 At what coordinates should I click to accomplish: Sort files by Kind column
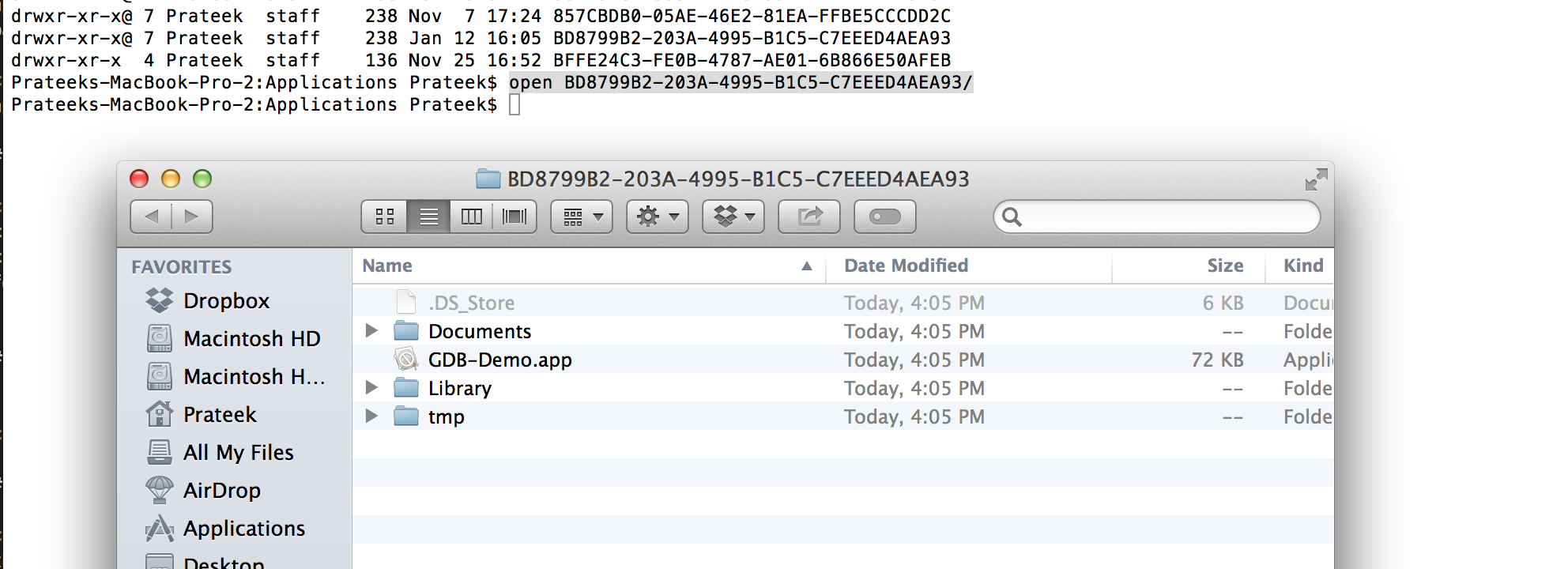1300,266
